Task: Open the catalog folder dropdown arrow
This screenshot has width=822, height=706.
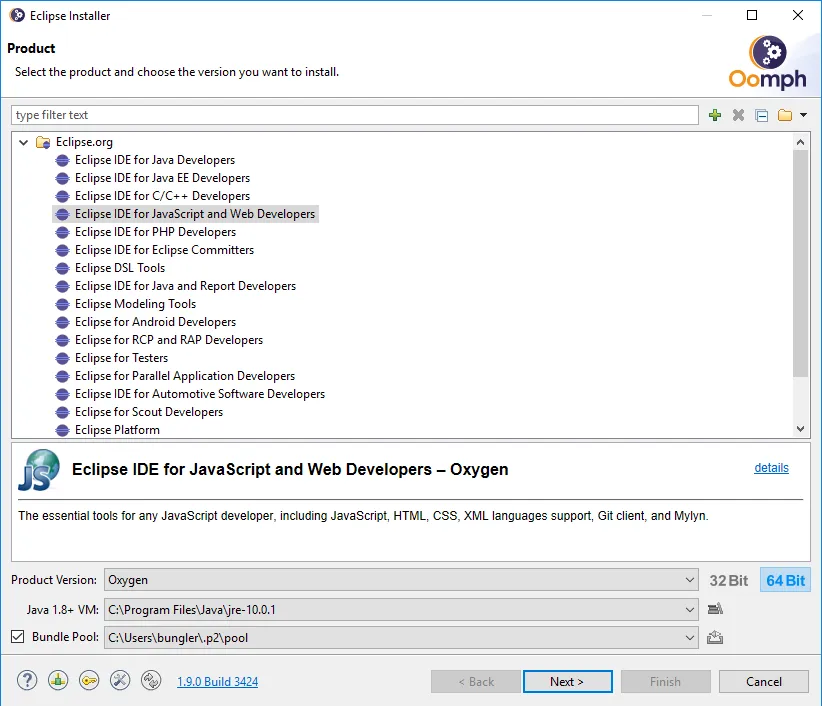Action: coord(803,115)
